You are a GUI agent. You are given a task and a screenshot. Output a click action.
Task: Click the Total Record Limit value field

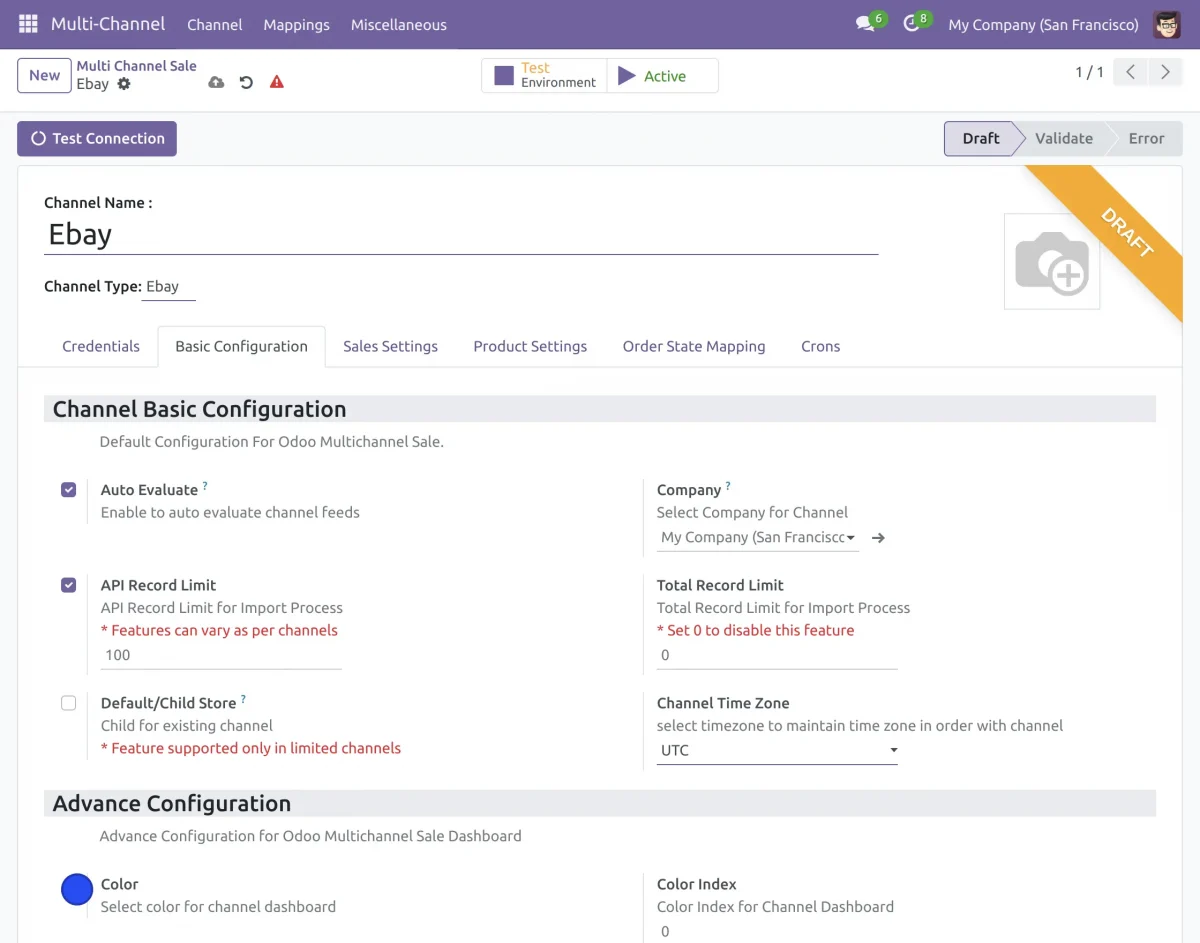tap(777, 656)
